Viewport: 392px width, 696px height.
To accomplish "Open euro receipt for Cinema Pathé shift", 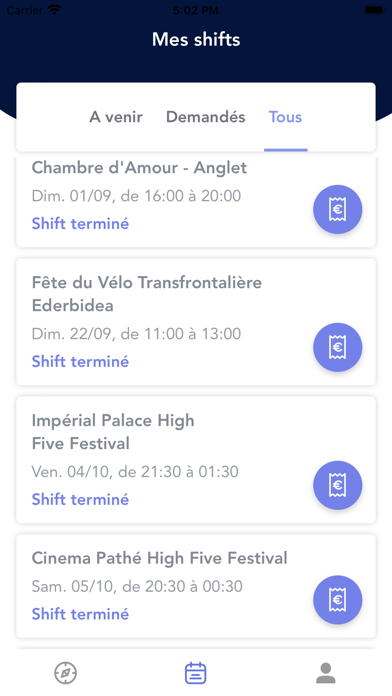I will (337, 600).
